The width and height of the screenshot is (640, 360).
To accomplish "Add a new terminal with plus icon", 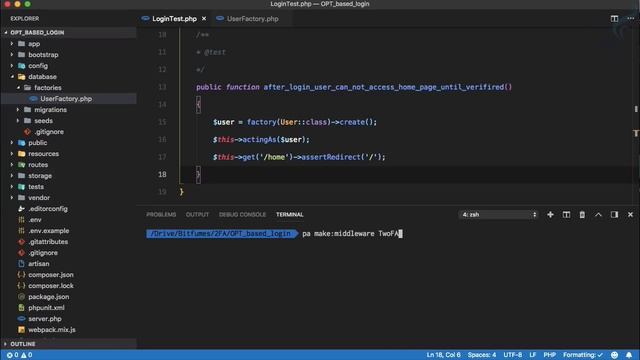I will (x=550, y=215).
